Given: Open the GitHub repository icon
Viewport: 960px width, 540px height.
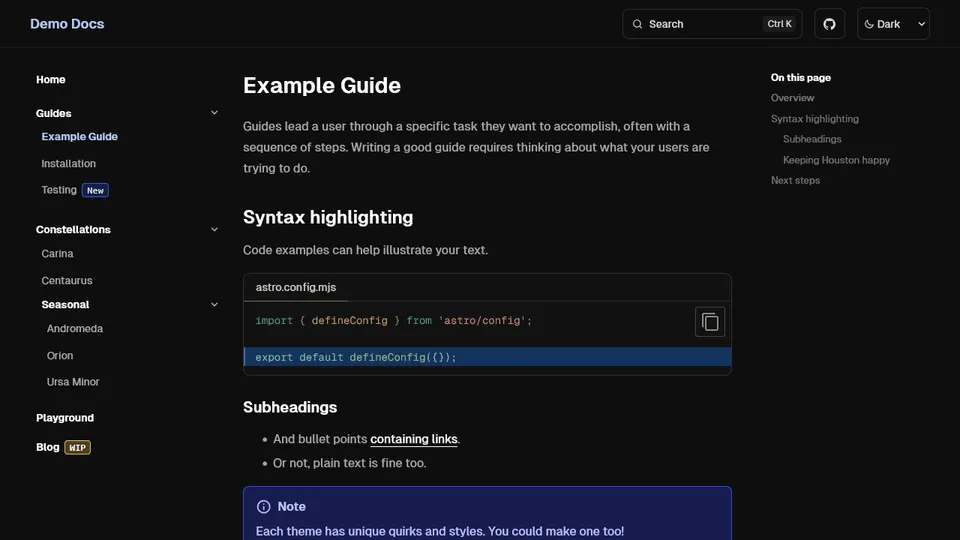Looking at the screenshot, I should click(x=829, y=24).
